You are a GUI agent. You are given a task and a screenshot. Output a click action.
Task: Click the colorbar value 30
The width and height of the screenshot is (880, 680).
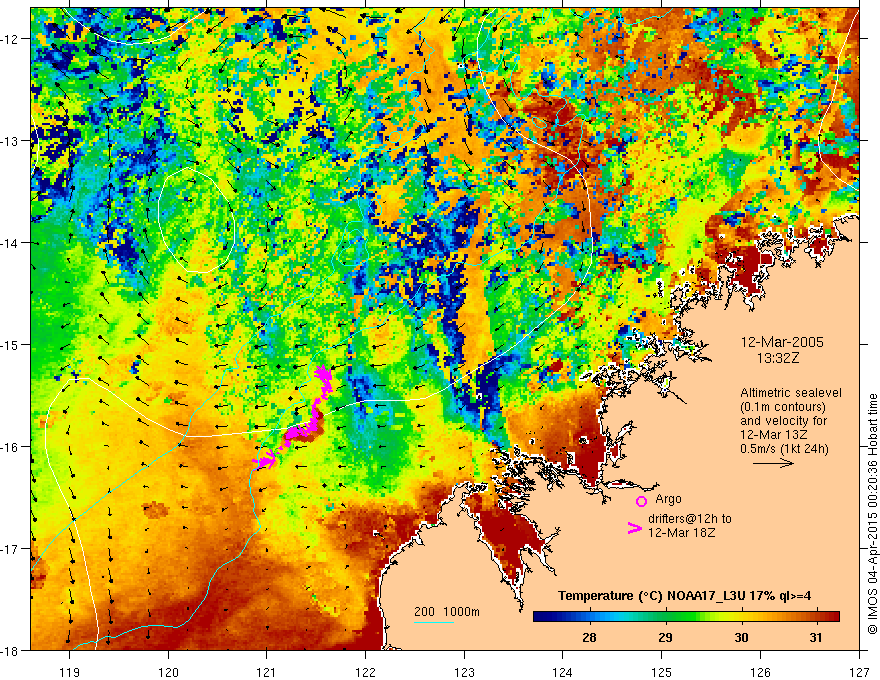click(741, 637)
